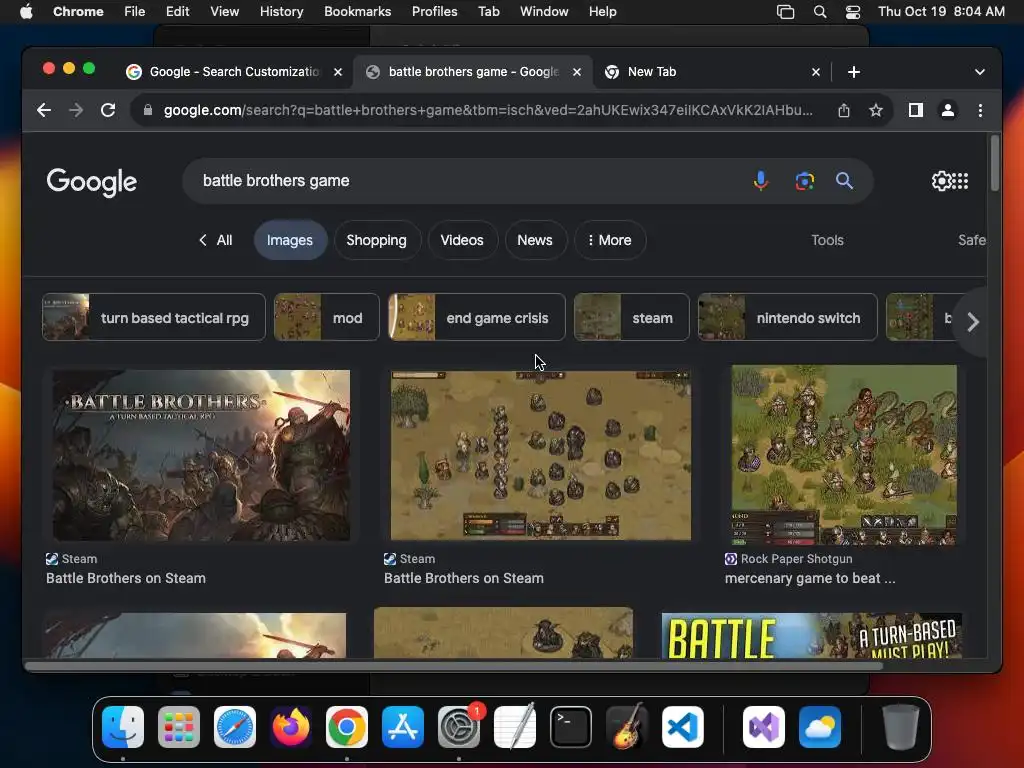Click the voice search microphone icon
The width and height of the screenshot is (1024, 768).
point(760,181)
